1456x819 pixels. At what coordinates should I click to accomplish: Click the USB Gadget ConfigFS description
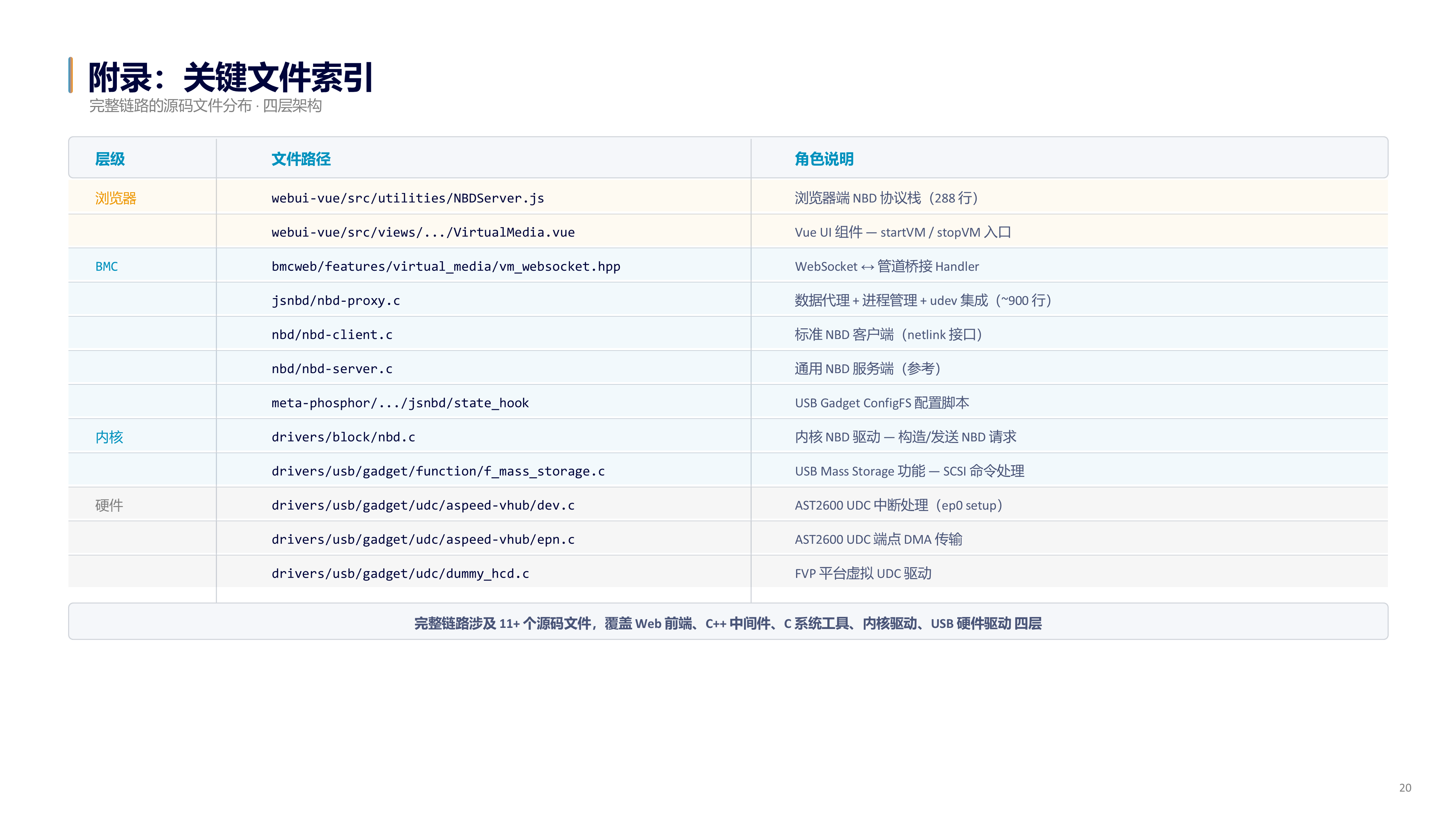882,403
